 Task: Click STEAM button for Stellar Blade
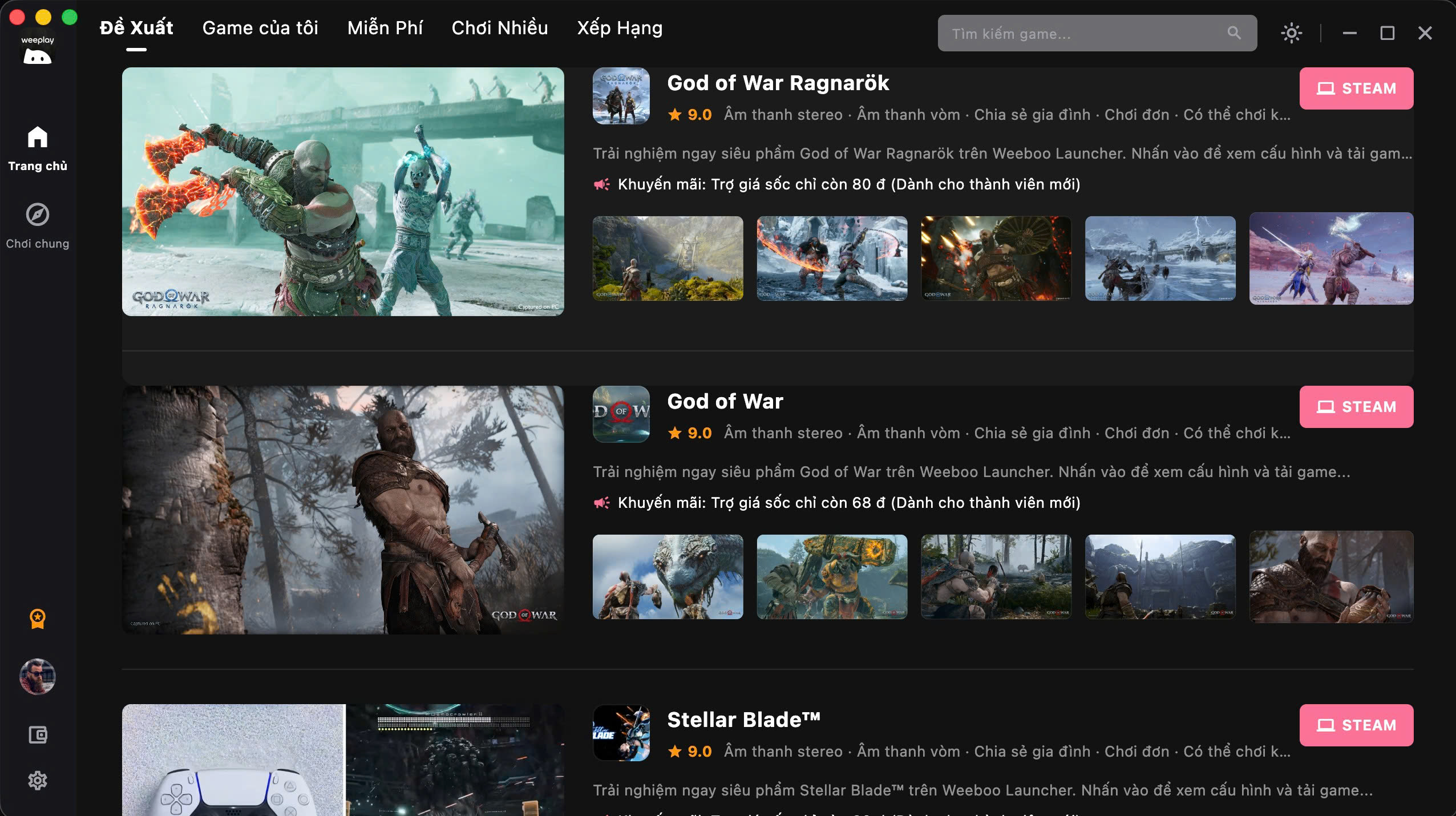click(x=1356, y=725)
